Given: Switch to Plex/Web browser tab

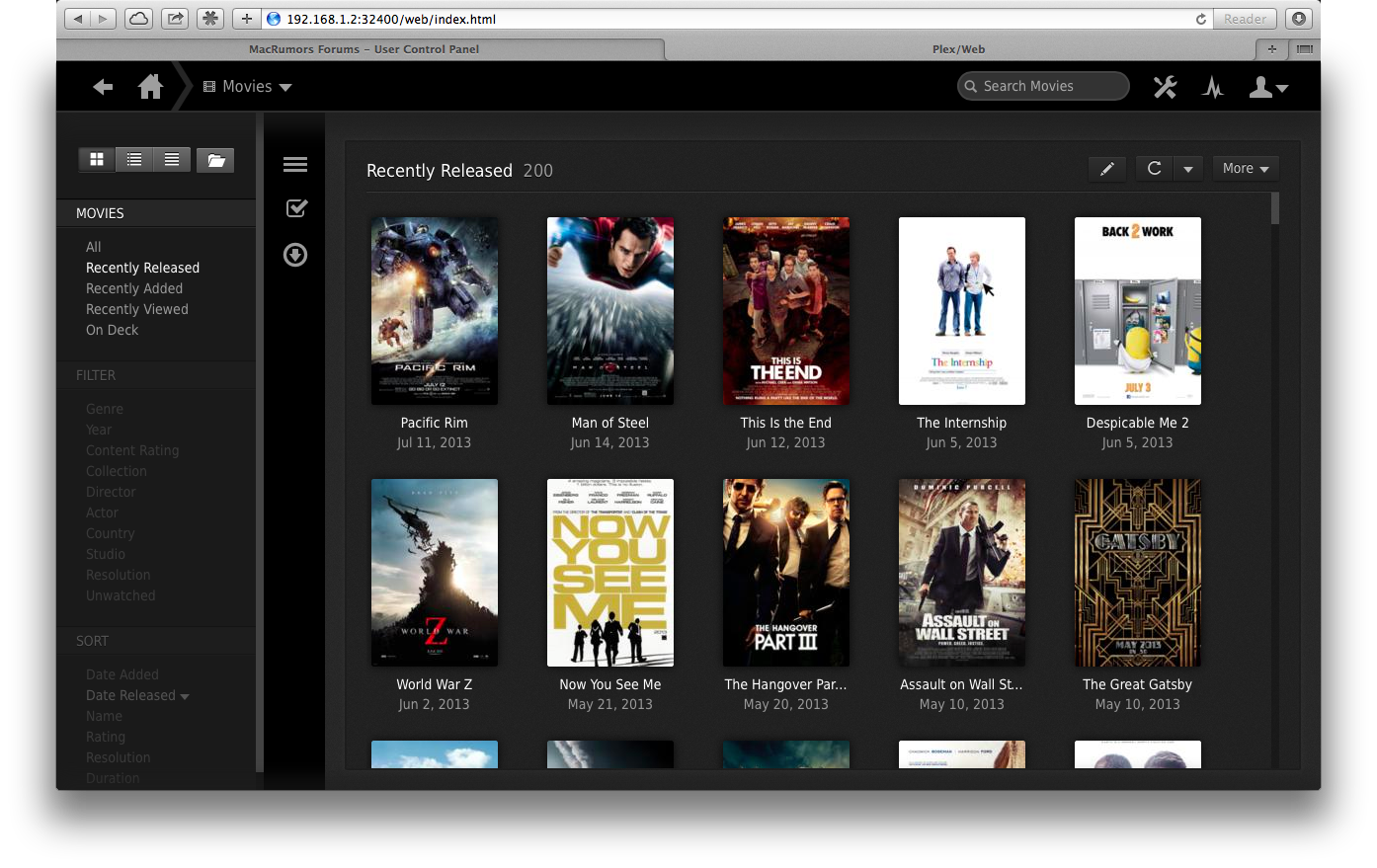Looking at the screenshot, I should 958,49.
